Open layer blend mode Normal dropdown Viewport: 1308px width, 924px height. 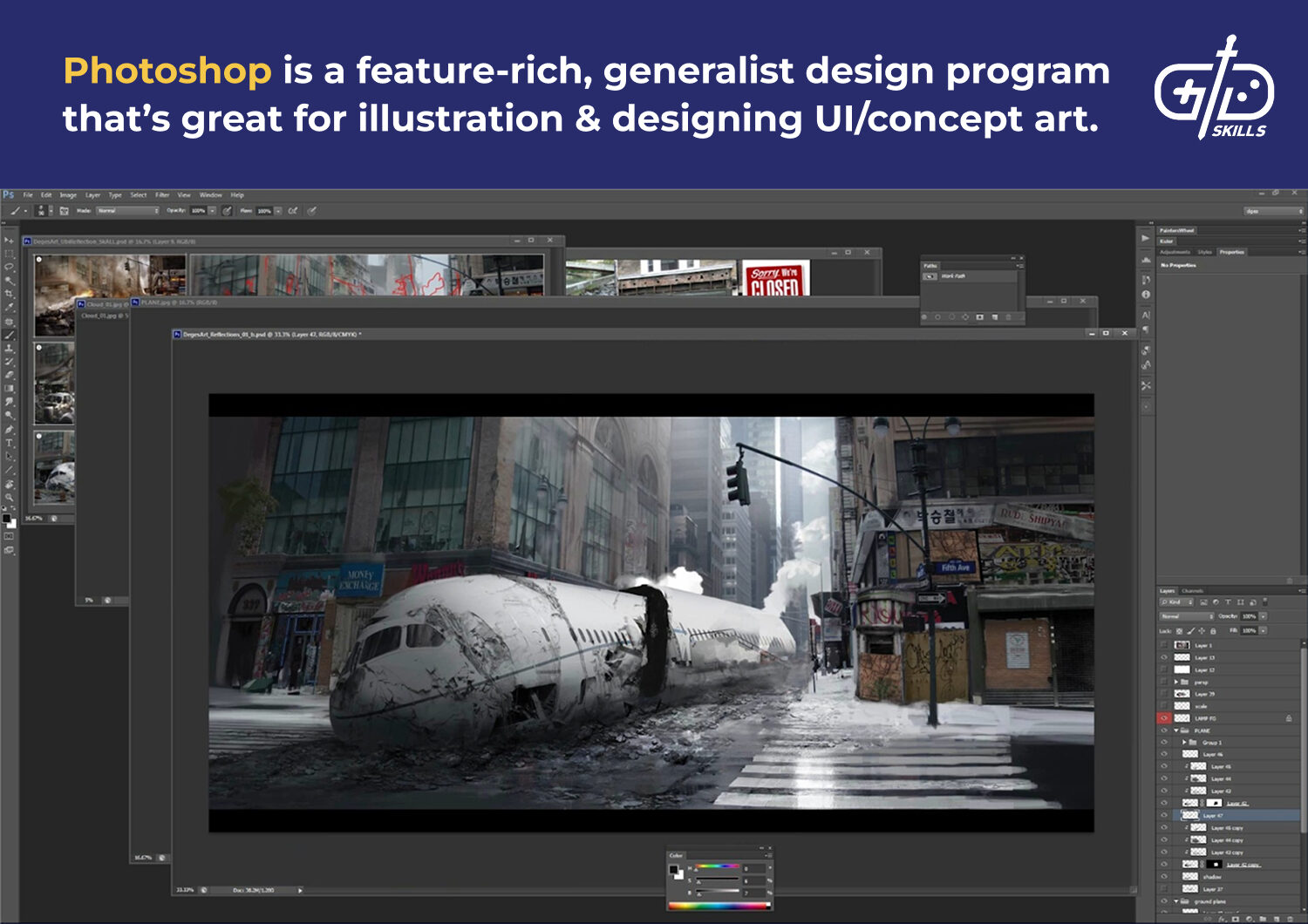[x=1186, y=616]
